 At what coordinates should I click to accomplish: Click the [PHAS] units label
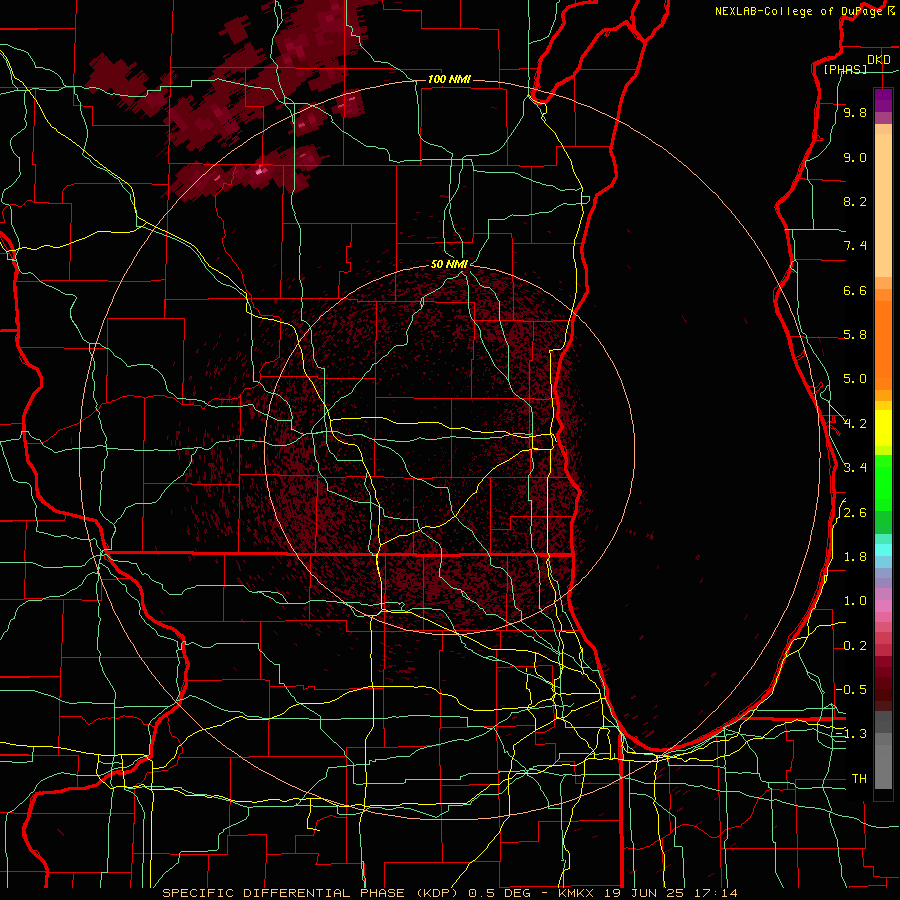tap(845, 70)
